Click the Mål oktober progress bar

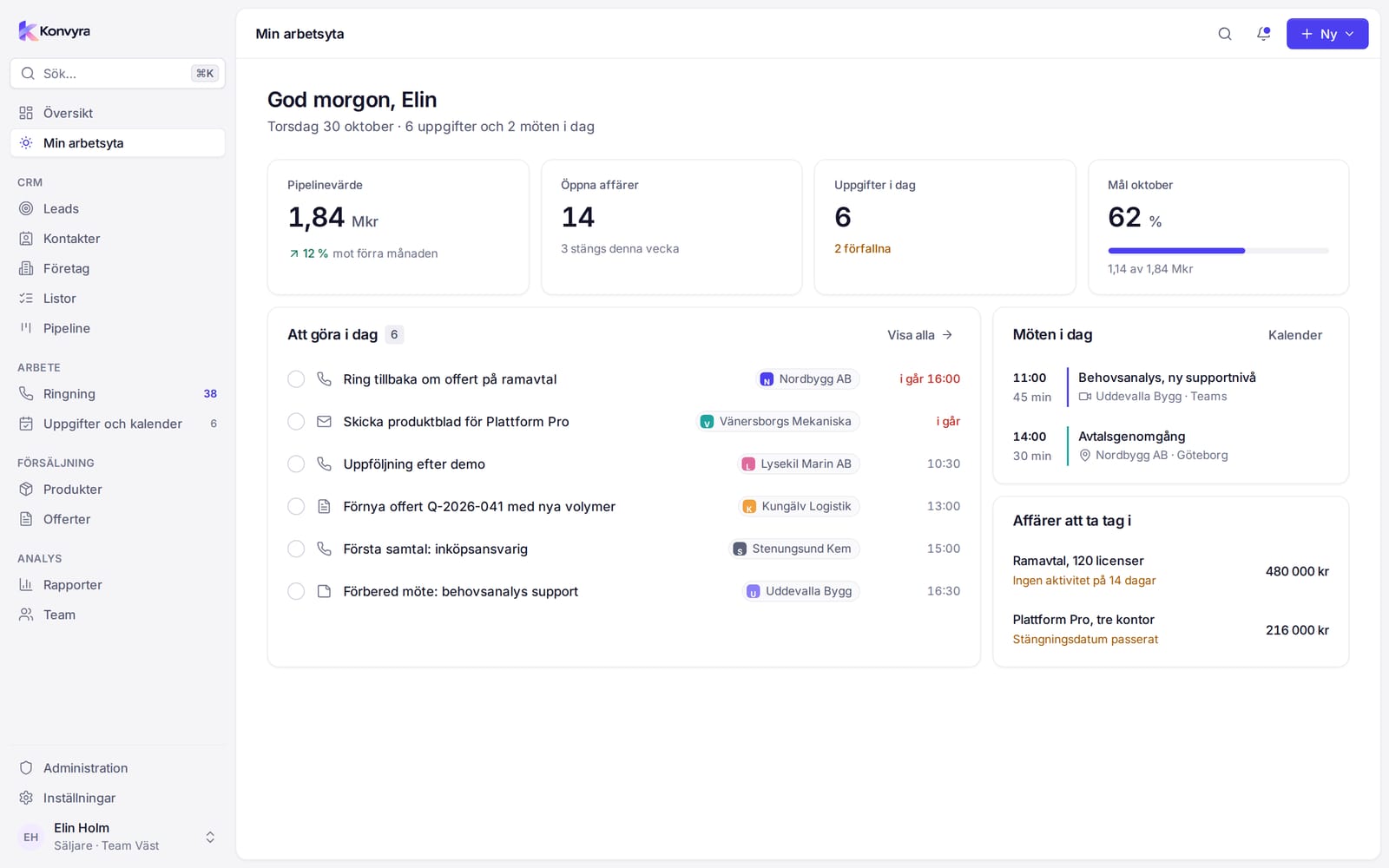click(x=1218, y=251)
